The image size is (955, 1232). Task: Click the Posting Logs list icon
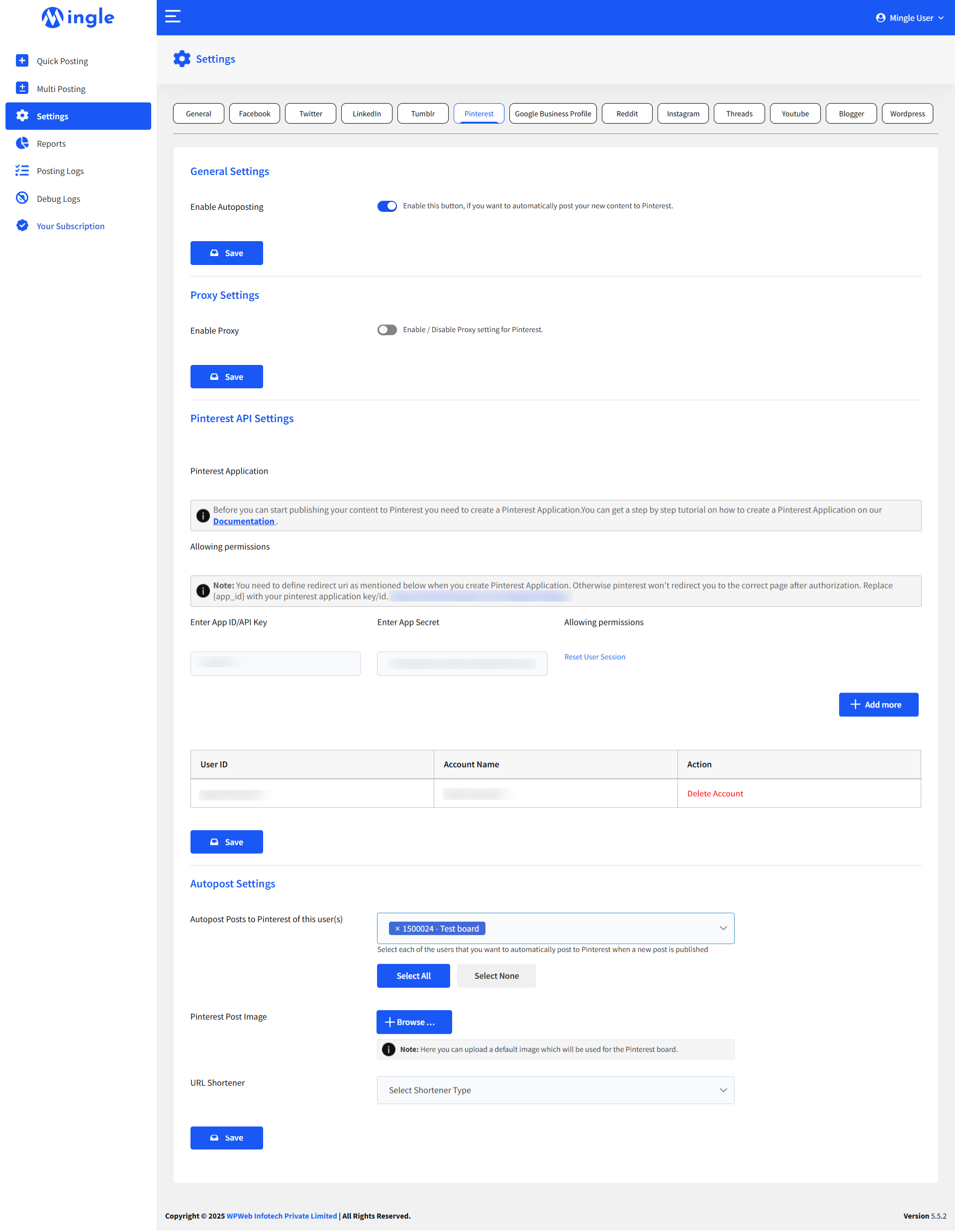click(x=22, y=171)
